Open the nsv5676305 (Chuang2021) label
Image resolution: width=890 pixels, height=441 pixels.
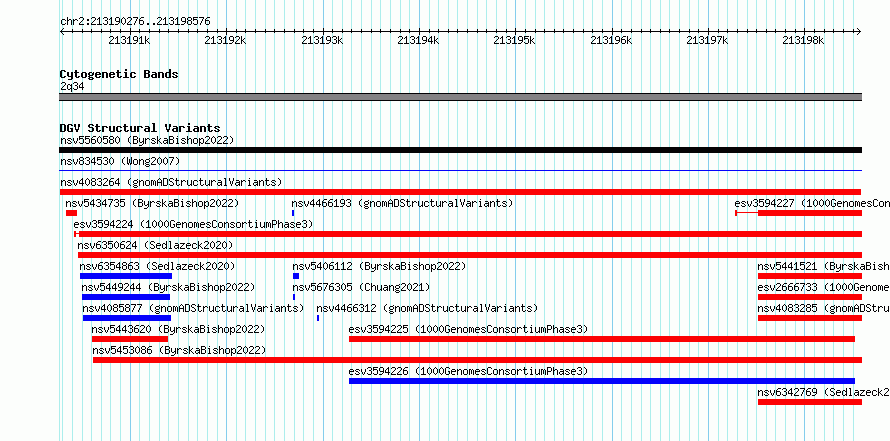click(x=361, y=287)
